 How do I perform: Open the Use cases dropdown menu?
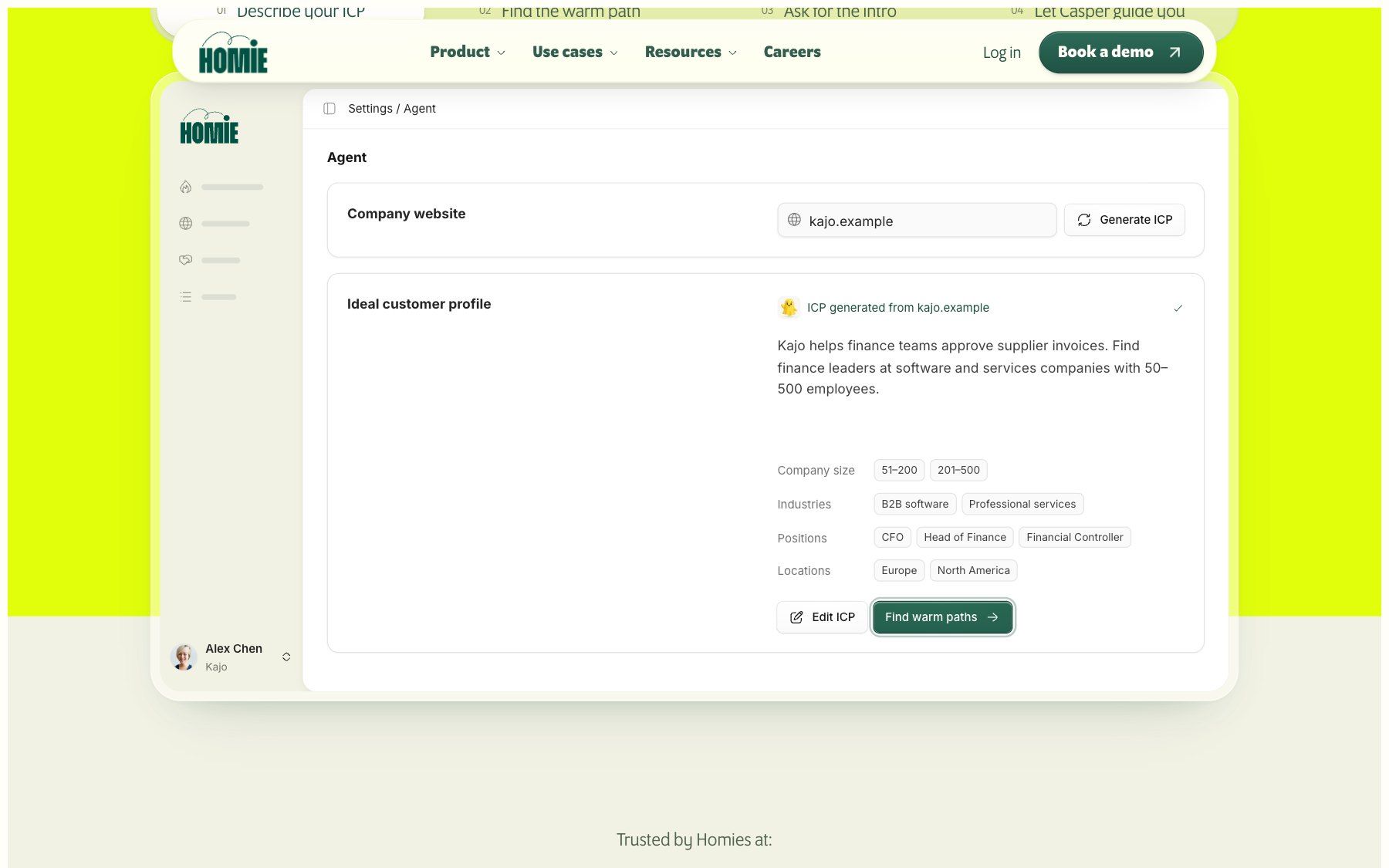click(x=576, y=52)
